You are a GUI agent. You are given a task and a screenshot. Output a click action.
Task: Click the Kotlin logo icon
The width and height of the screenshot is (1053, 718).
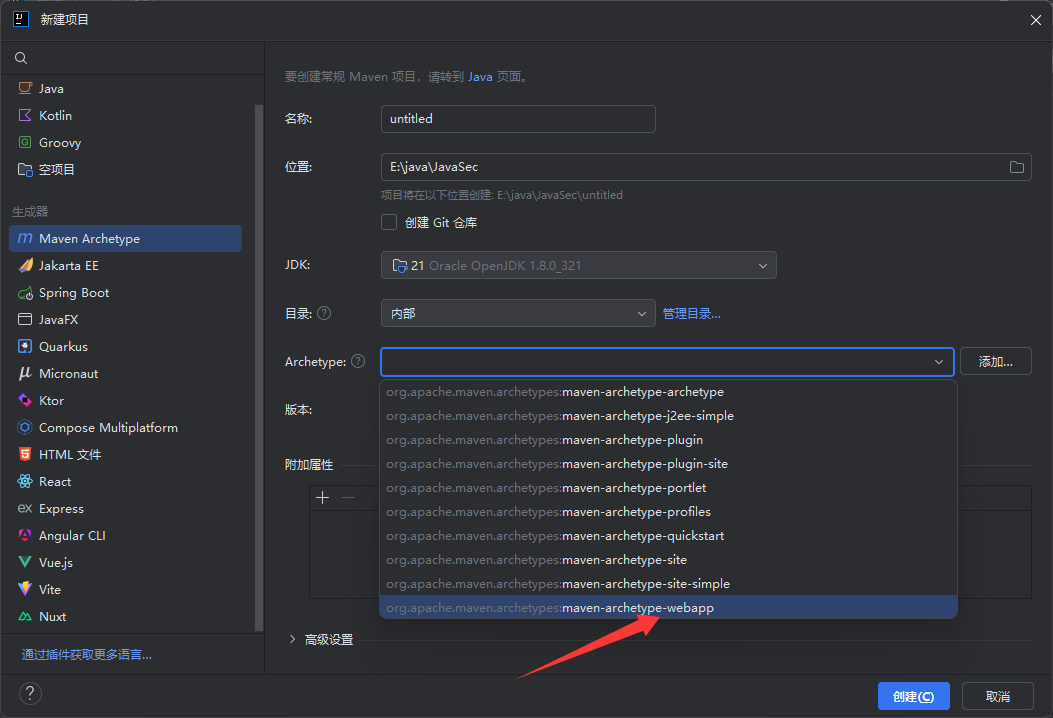[x=25, y=115]
